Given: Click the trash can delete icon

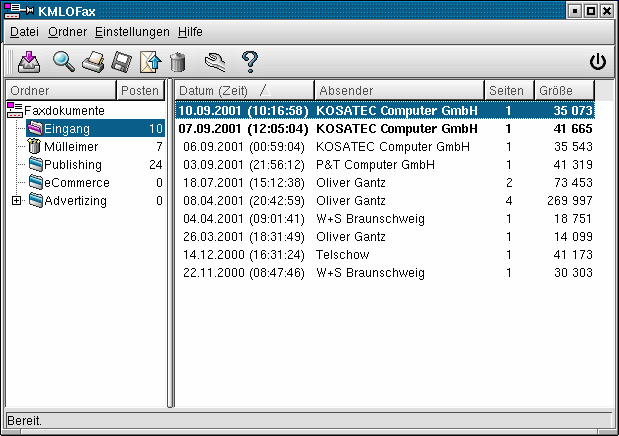Looking at the screenshot, I should [178, 62].
